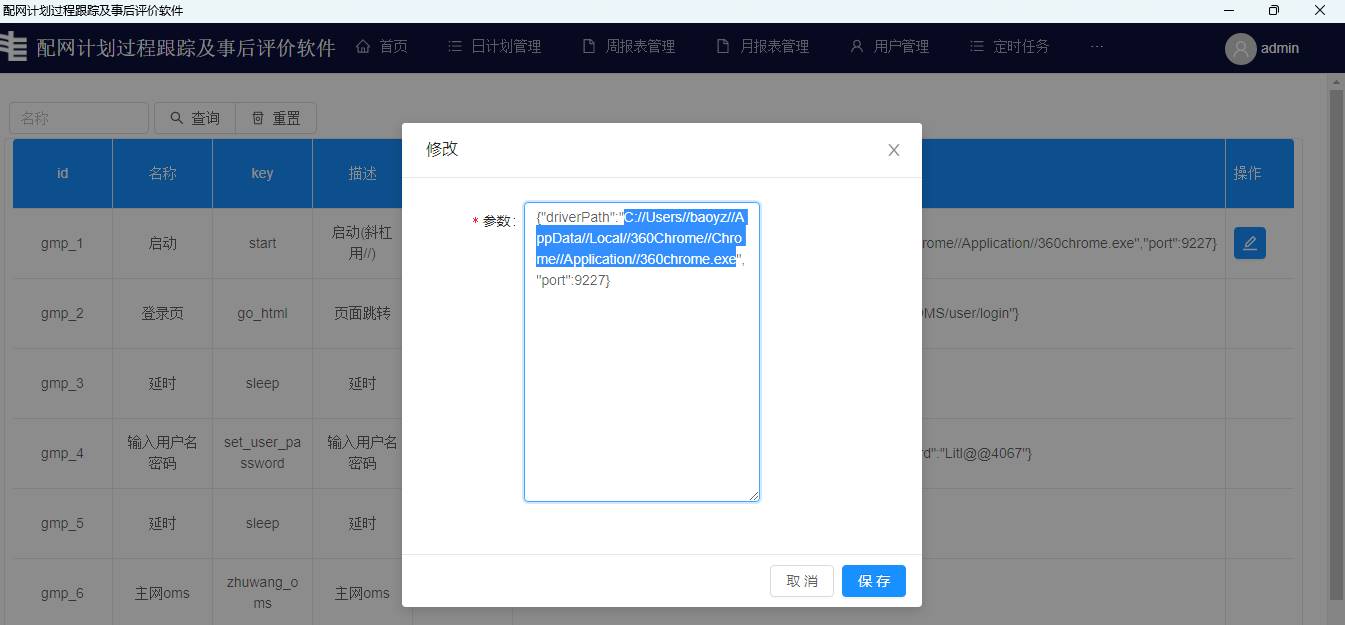Click the page vertical scrollbar
The height and width of the screenshot is (625, 1345).
(x=1336, y=345)
